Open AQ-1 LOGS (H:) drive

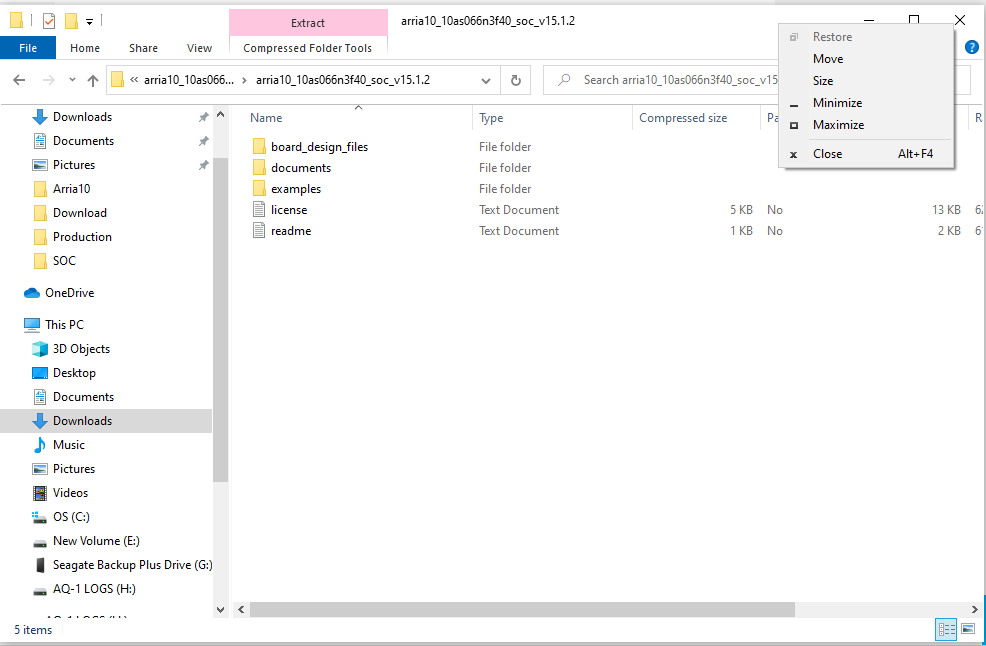pyautogui.click(x=94, y=589)
